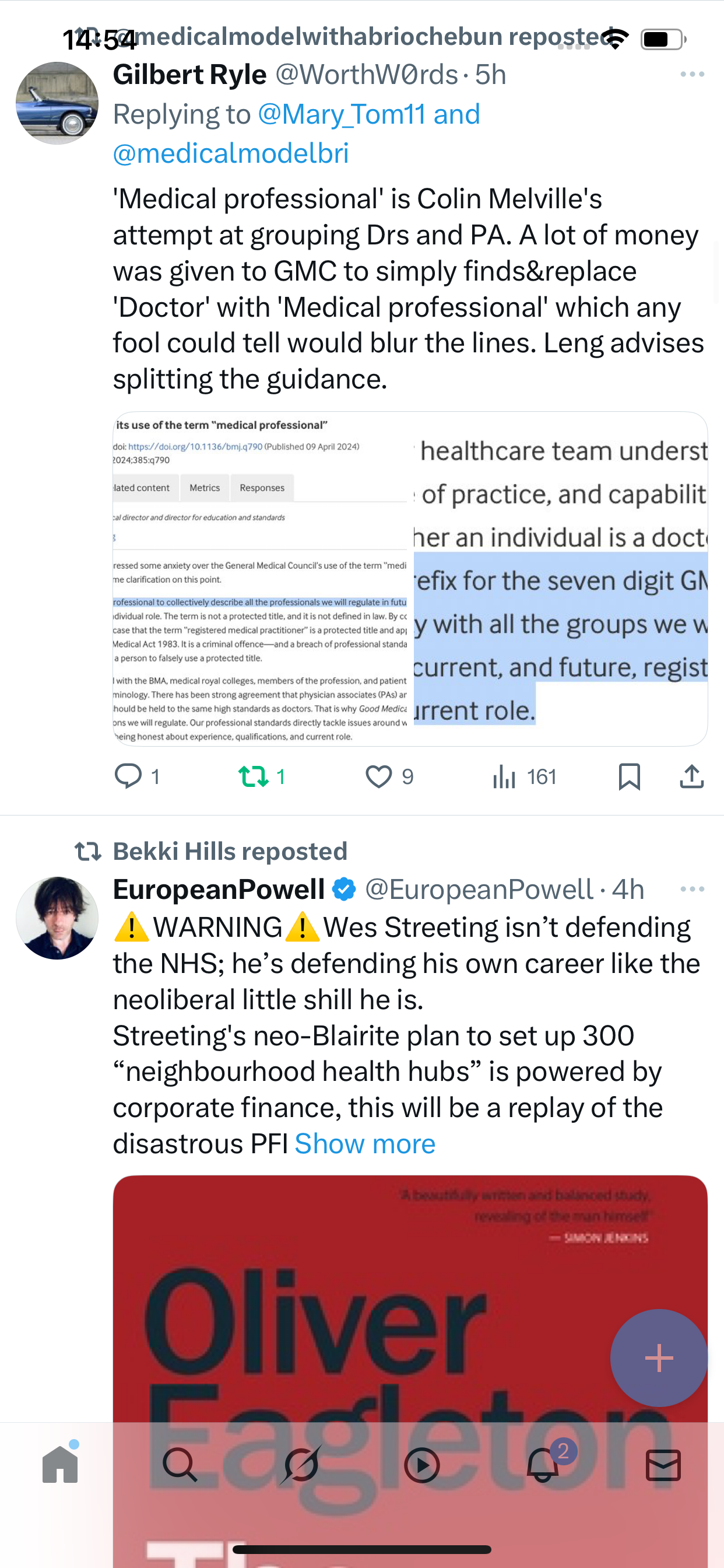The height and width of the screenshot is (1568, 724).
Task: Open more options on Gilbert Ryle's post
Action: click(x=692, y=74)
